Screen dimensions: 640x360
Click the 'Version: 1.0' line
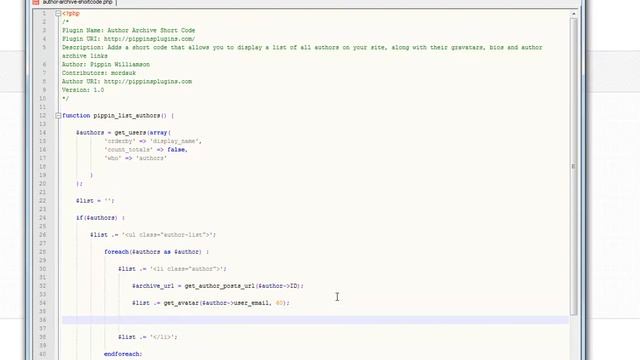point(83,90)
